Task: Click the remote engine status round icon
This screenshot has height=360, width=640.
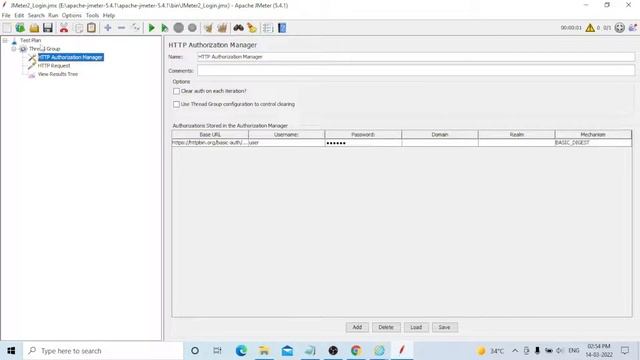Action: tap(620, 28)
